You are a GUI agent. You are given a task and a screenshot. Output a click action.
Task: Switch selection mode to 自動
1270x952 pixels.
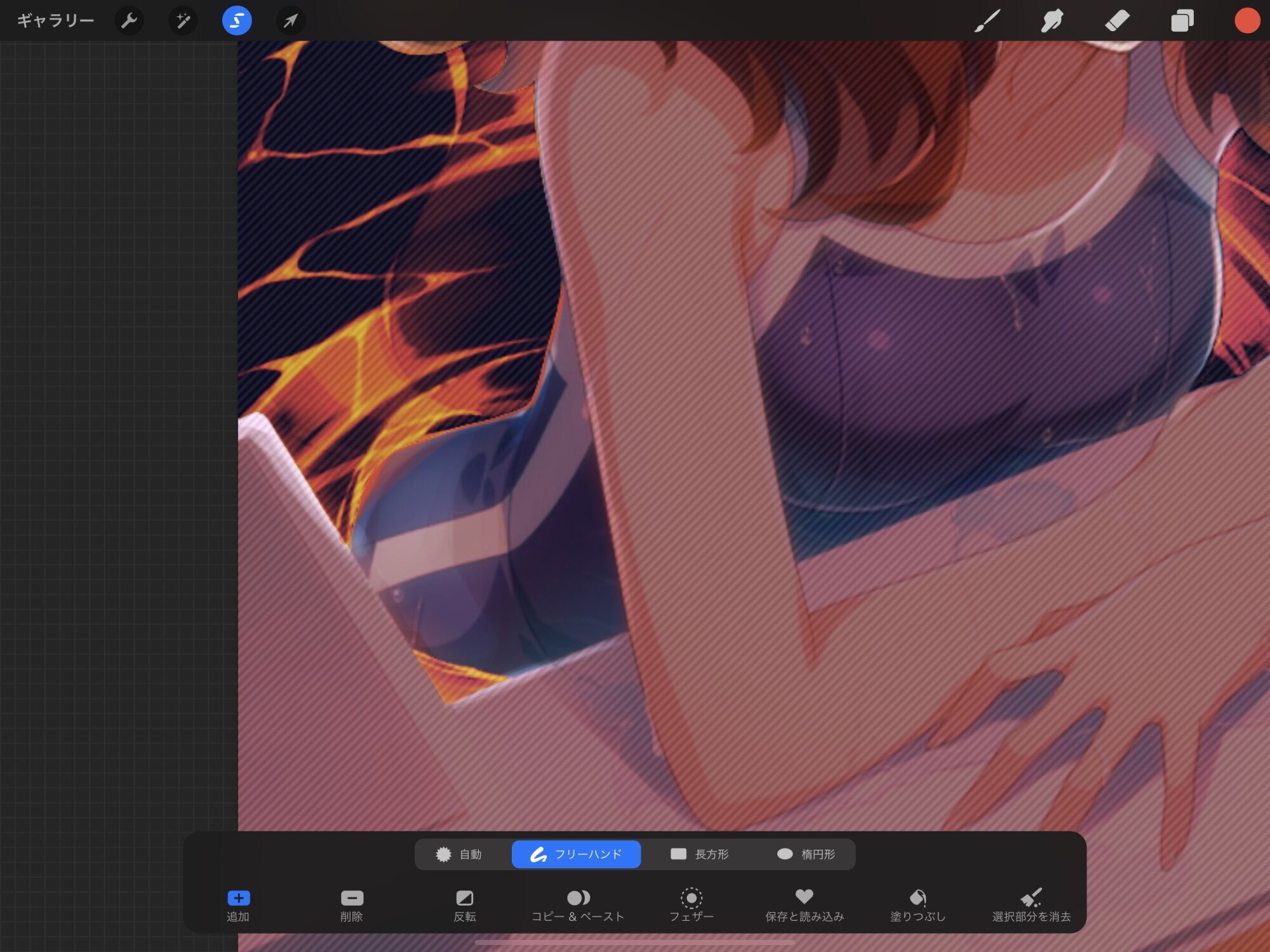[459, 854]
